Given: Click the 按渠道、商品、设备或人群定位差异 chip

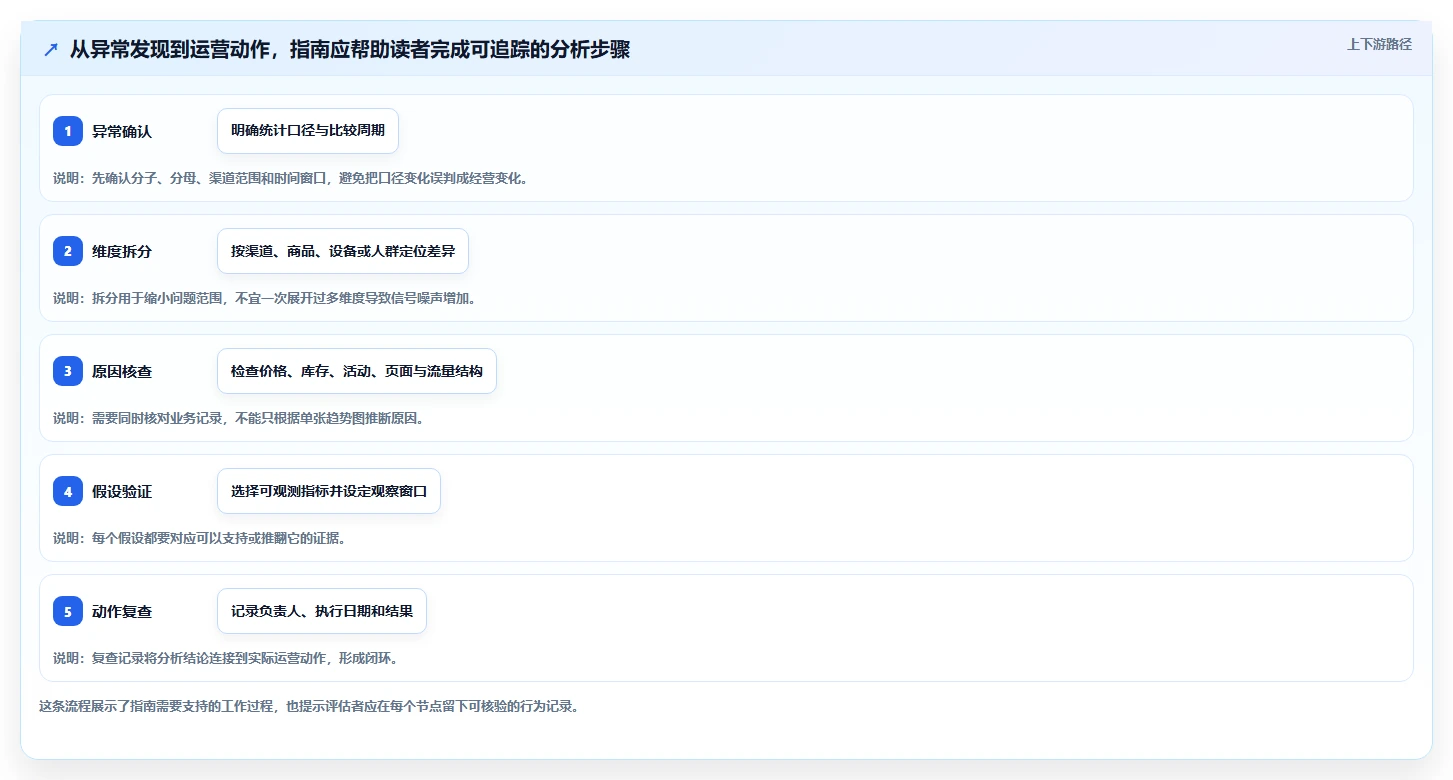Looking at the screenshot, I should 343,251.
